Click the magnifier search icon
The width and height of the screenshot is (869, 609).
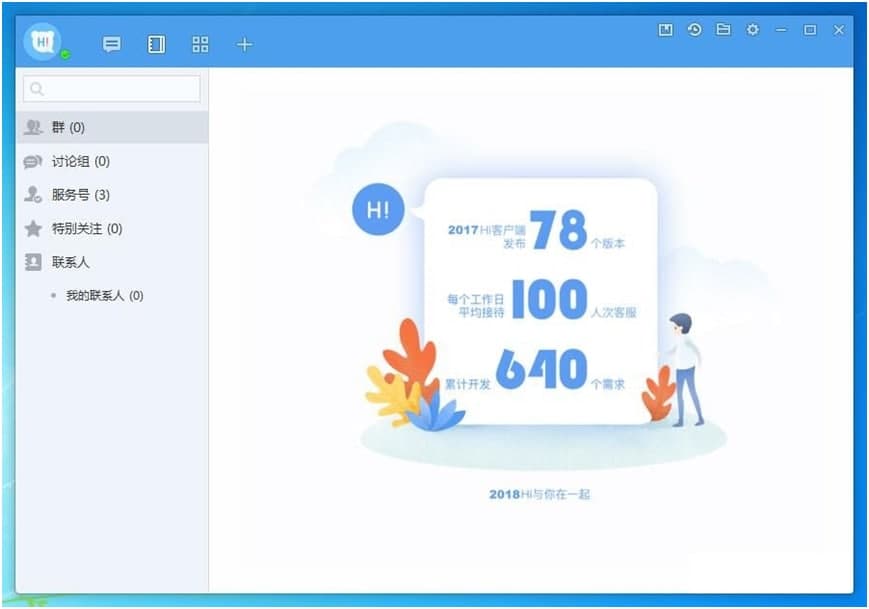(x=37, y=89)
